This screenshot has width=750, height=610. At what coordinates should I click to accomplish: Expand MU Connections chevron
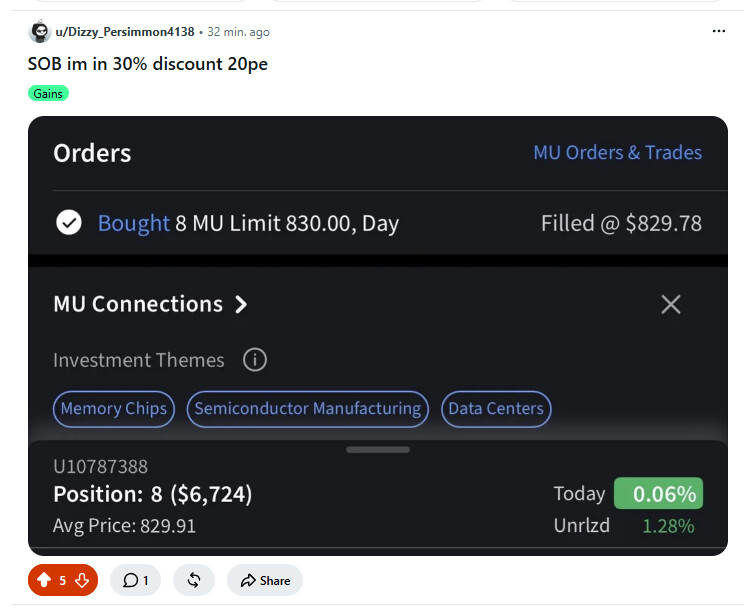pos(242,304)
